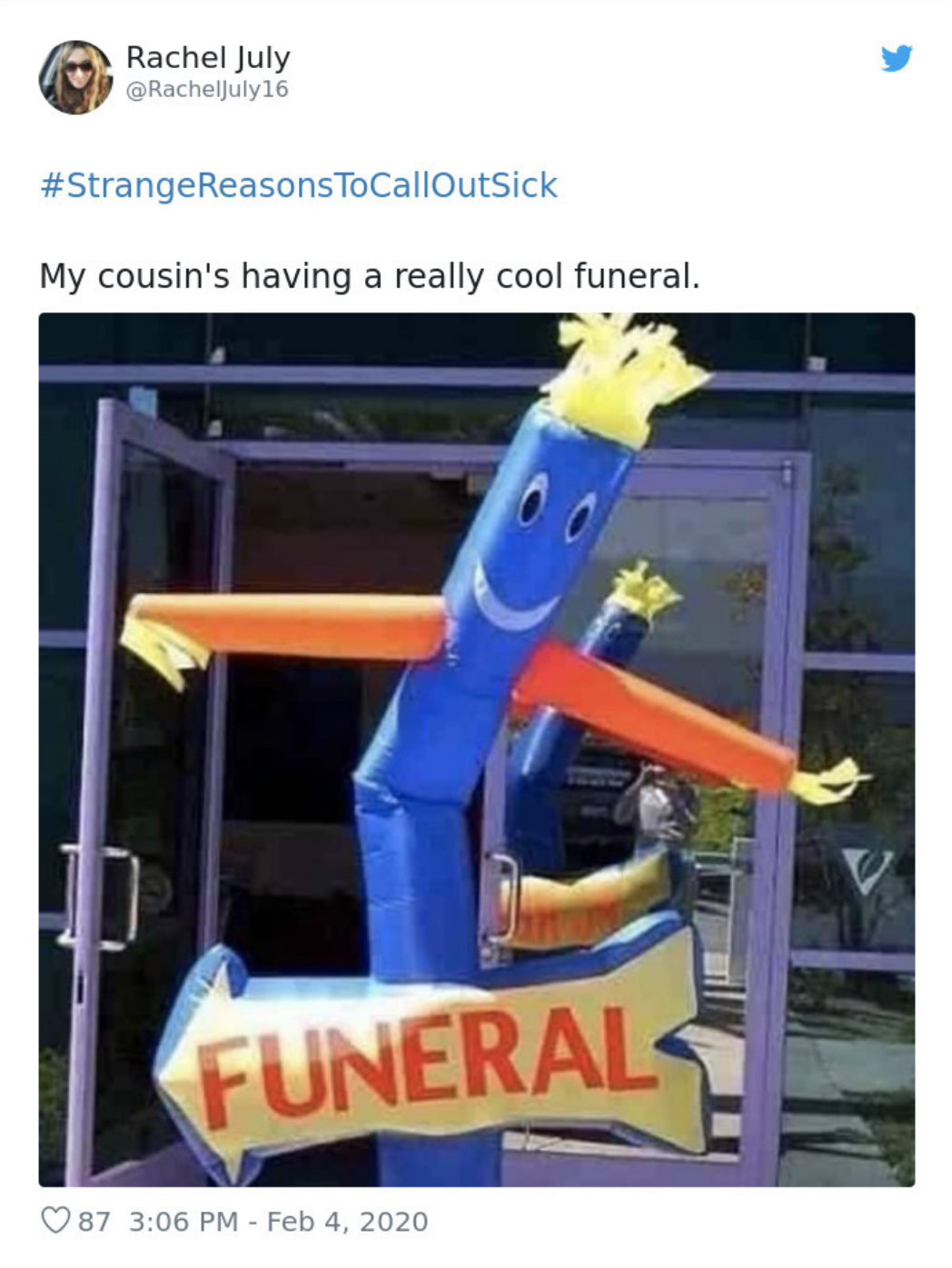Open the @RachelJuly16 handle link
The height and width of the screenshot is (1268, 952).
(x=206, y=89)
